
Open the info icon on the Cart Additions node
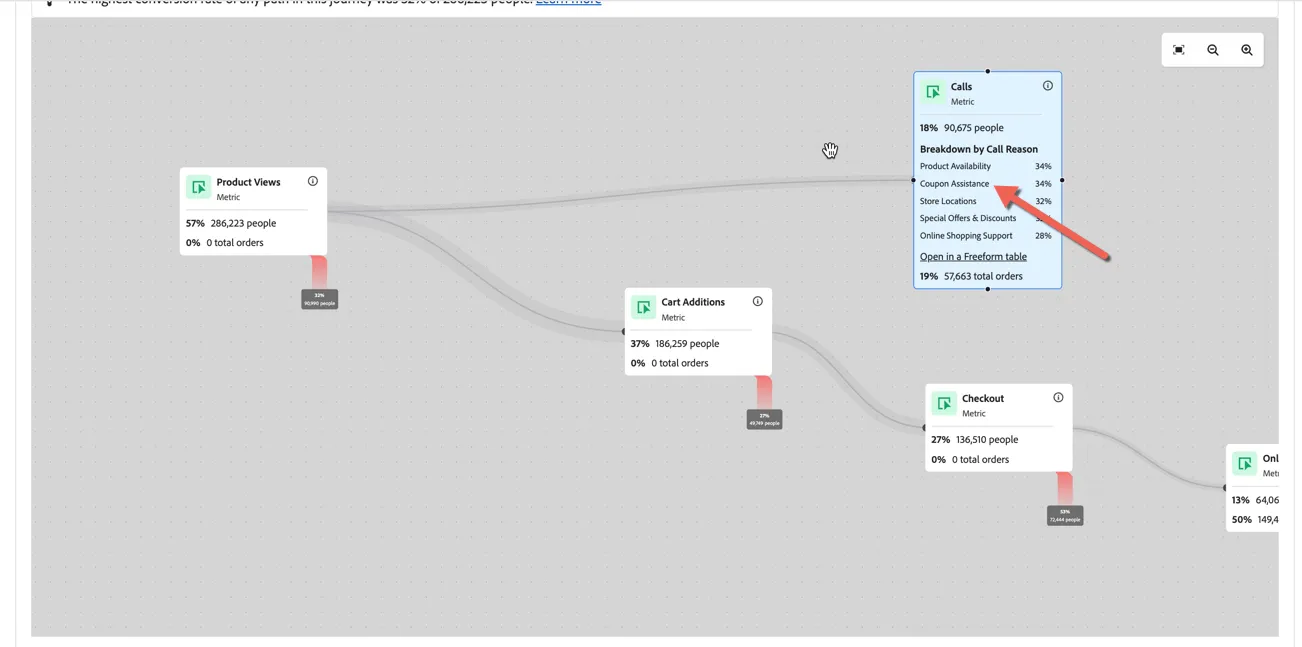758,301
